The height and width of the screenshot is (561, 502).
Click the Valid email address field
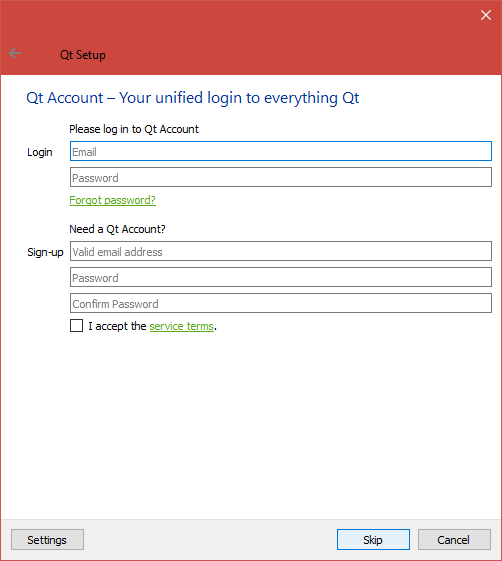[281, 252]
